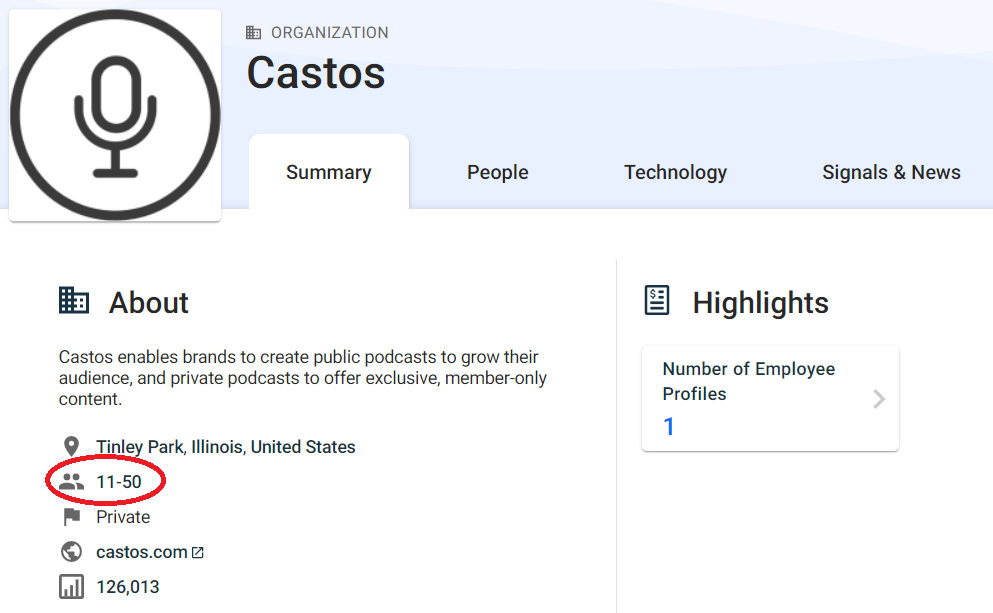993x613 pixels.
Task: Click the globe website icon
Action: (71, 552)
